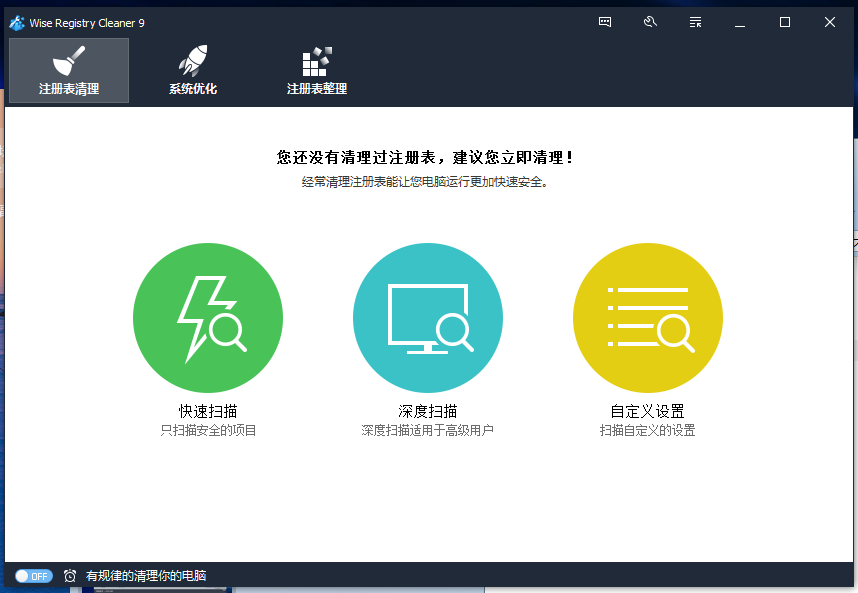Maximize the Wise Registry Cleaner window
This screenshot has width=858, height=593.
pos(785,22)
